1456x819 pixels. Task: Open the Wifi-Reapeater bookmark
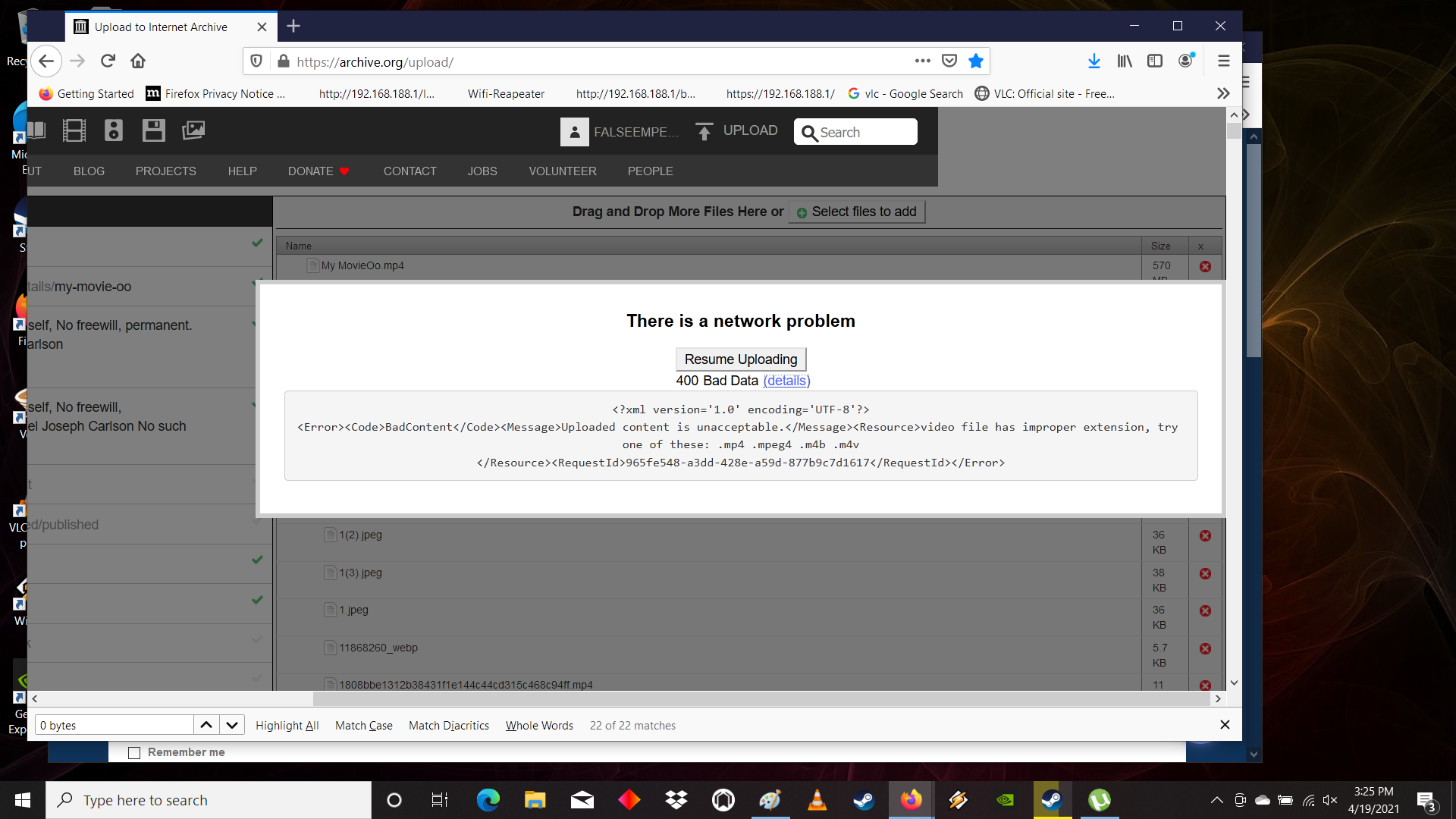[506, 93]
